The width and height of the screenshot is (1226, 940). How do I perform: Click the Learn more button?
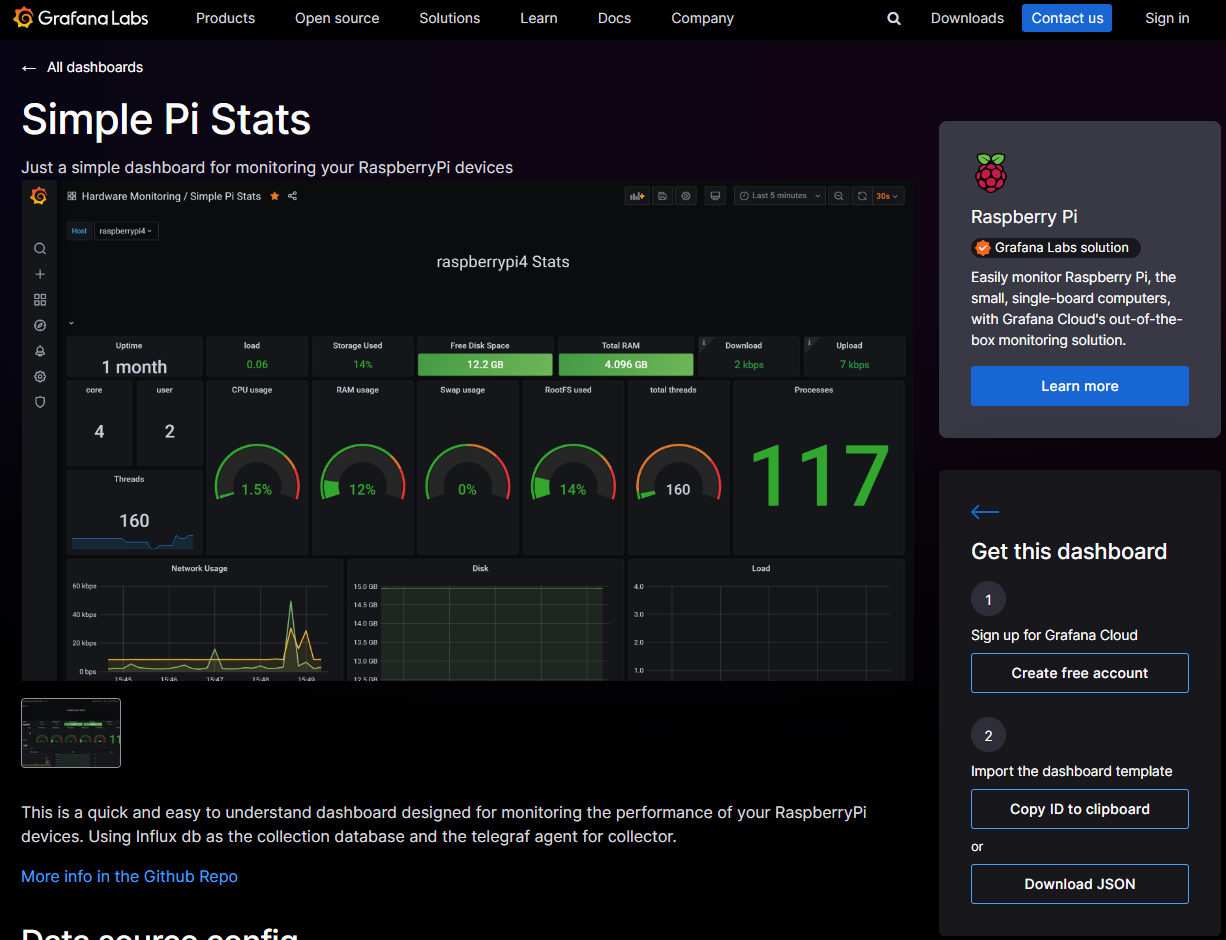tap(1080, 386)
